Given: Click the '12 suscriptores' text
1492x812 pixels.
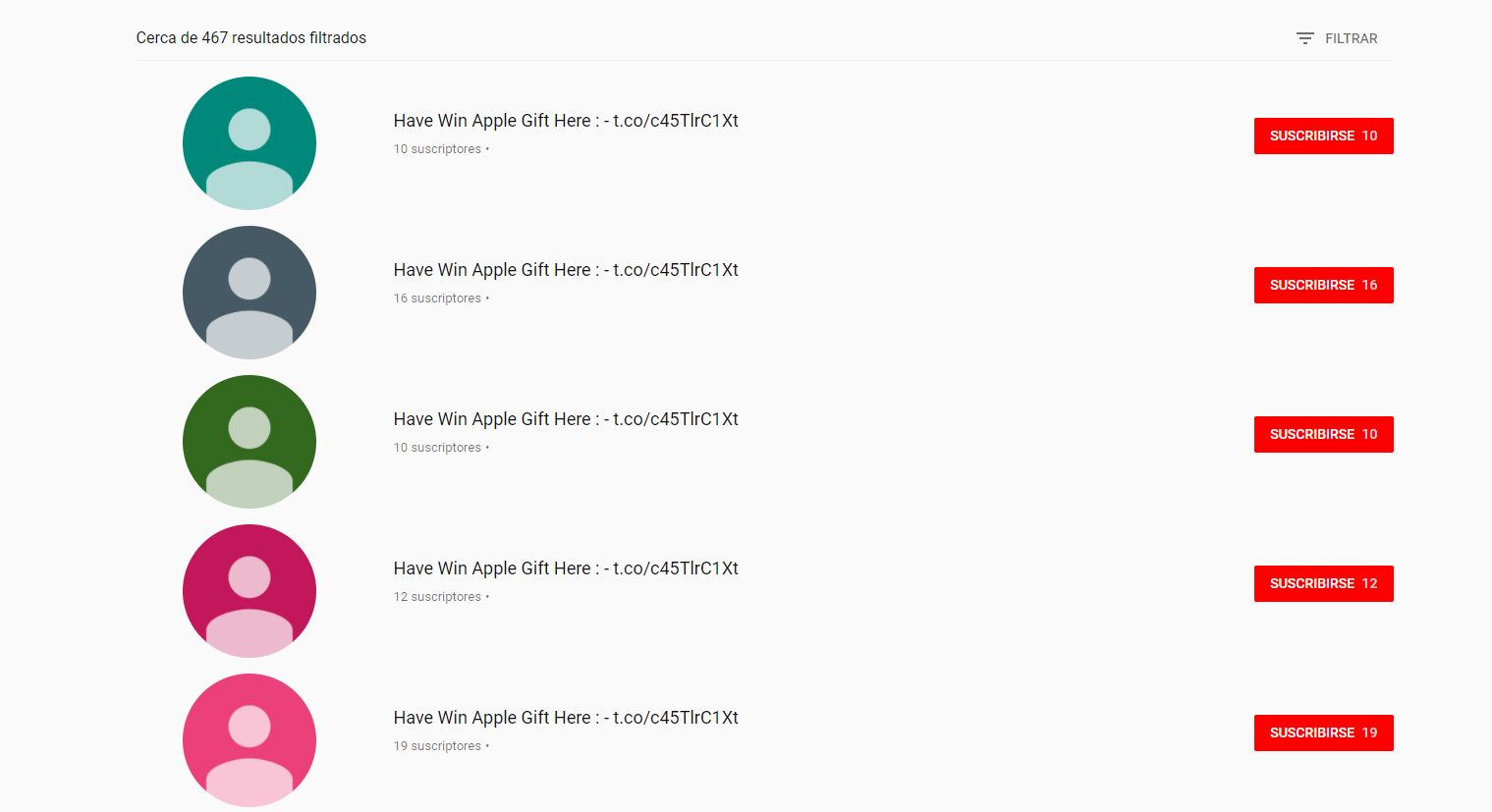Looking at the screenshot, I should (x=438, y=597).
